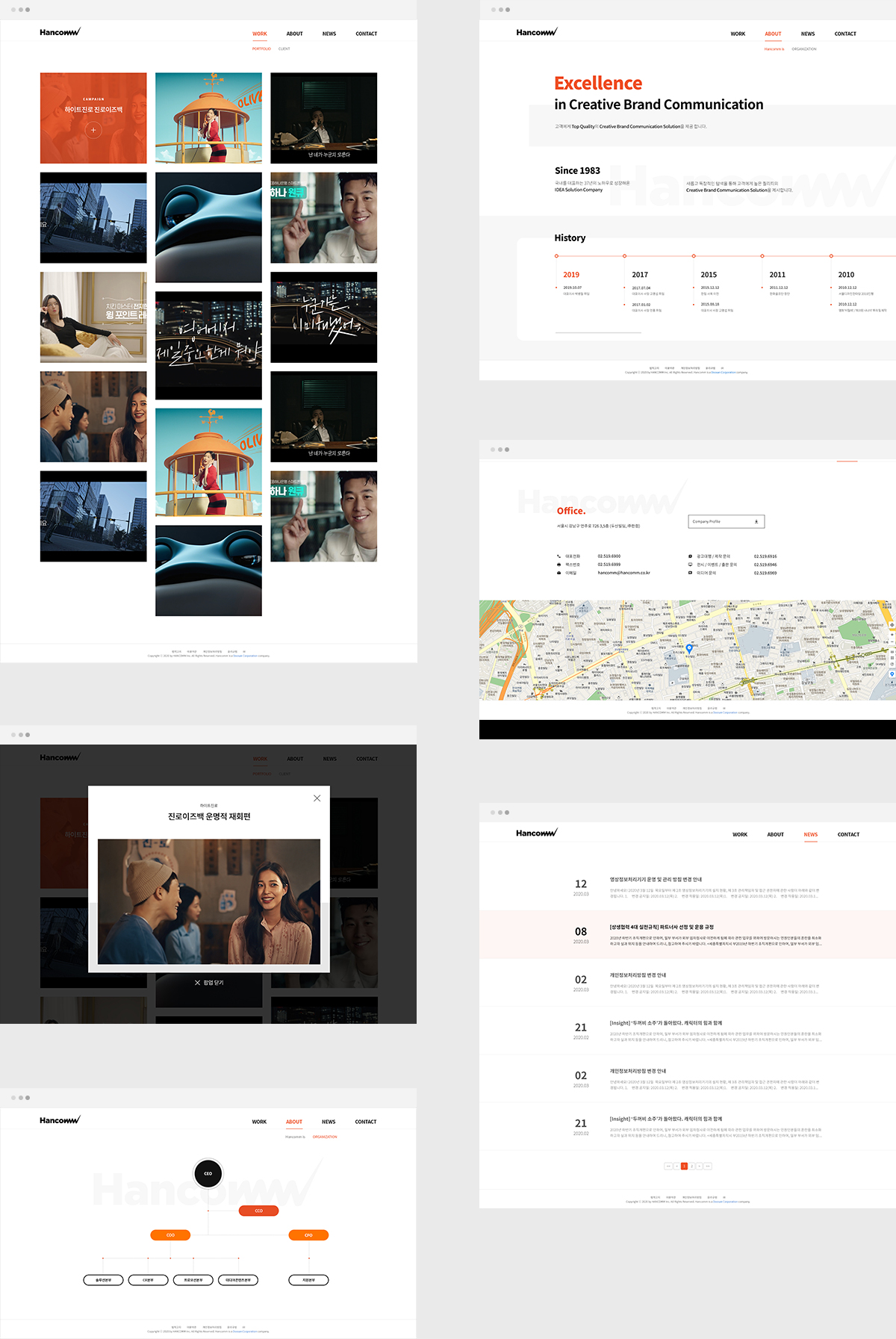
Task: Click the plus icon on the orange campaign tile
Action: click(93, 131)
